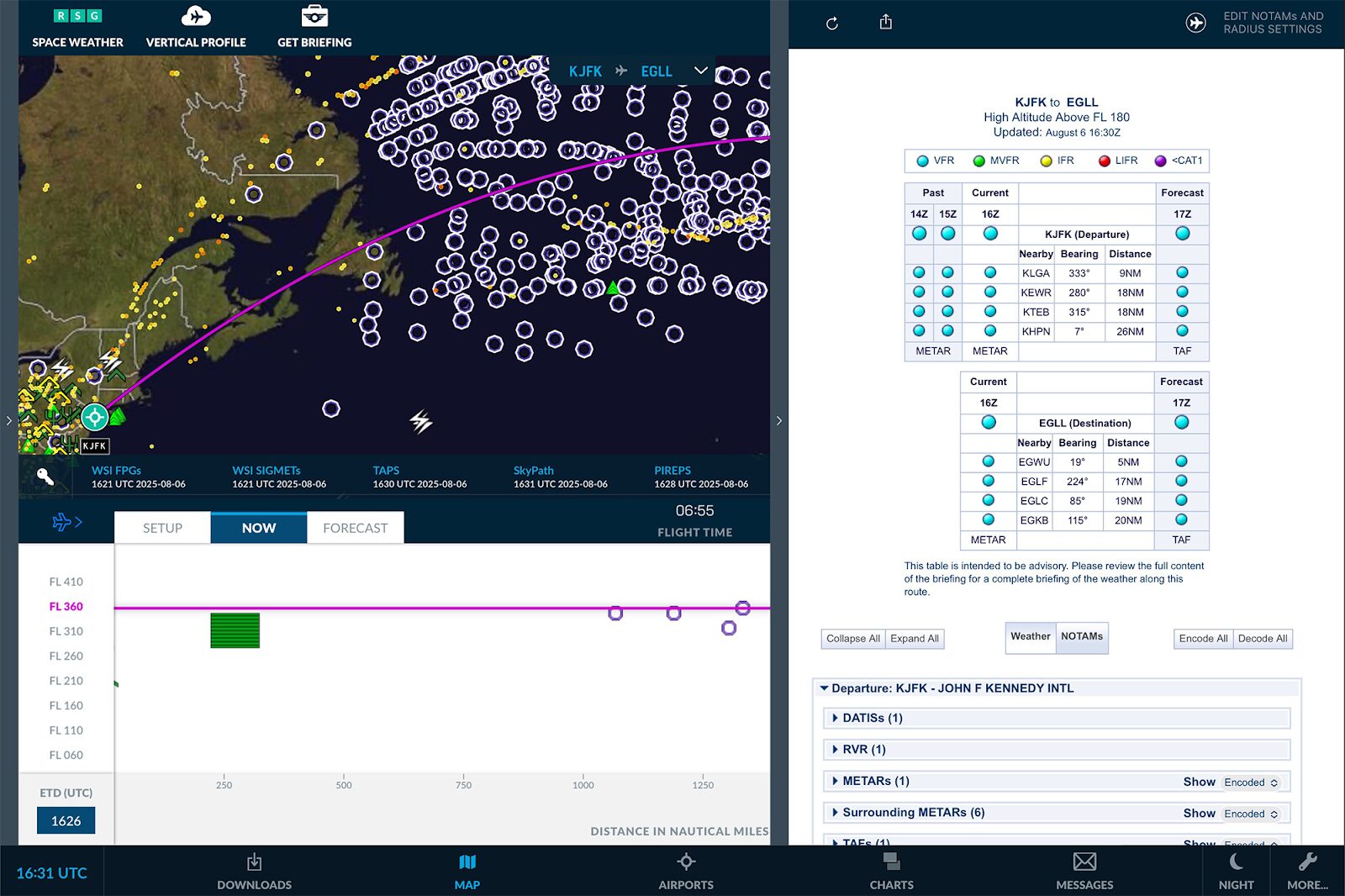Click the Decode All button

1263,639
